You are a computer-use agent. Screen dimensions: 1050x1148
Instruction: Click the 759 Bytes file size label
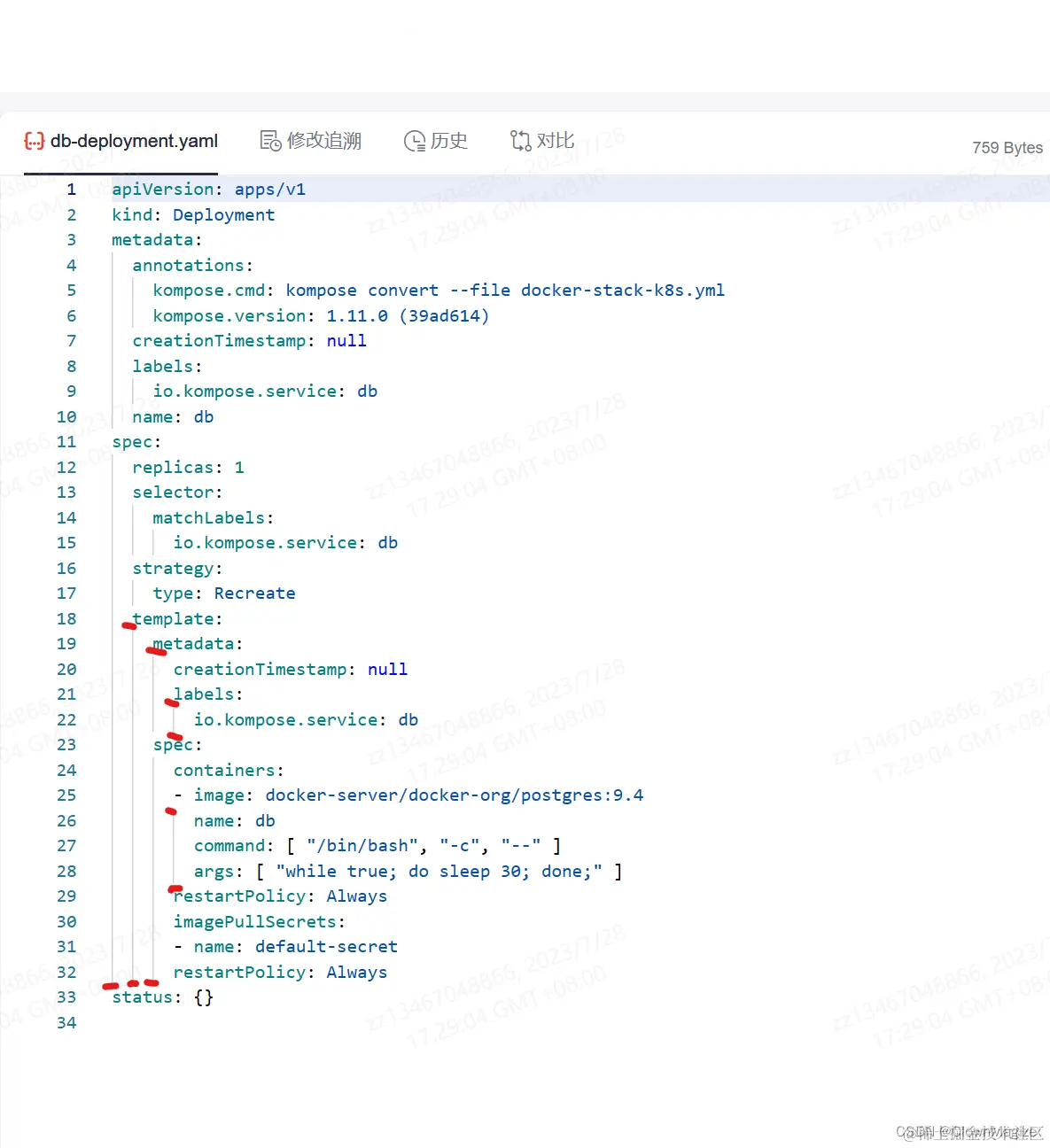tap(1007, 148)
